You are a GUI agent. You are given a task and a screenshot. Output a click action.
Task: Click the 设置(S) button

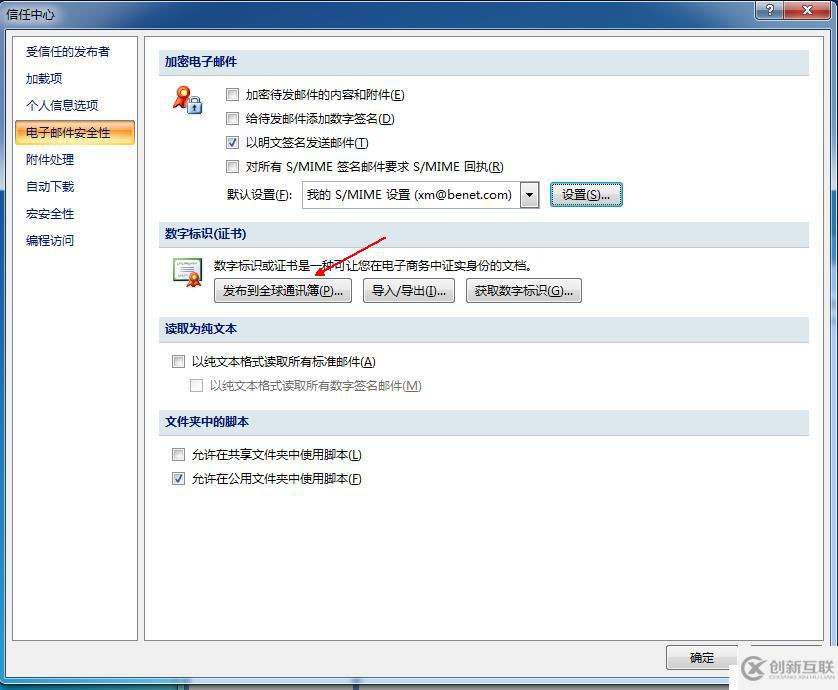586,193
